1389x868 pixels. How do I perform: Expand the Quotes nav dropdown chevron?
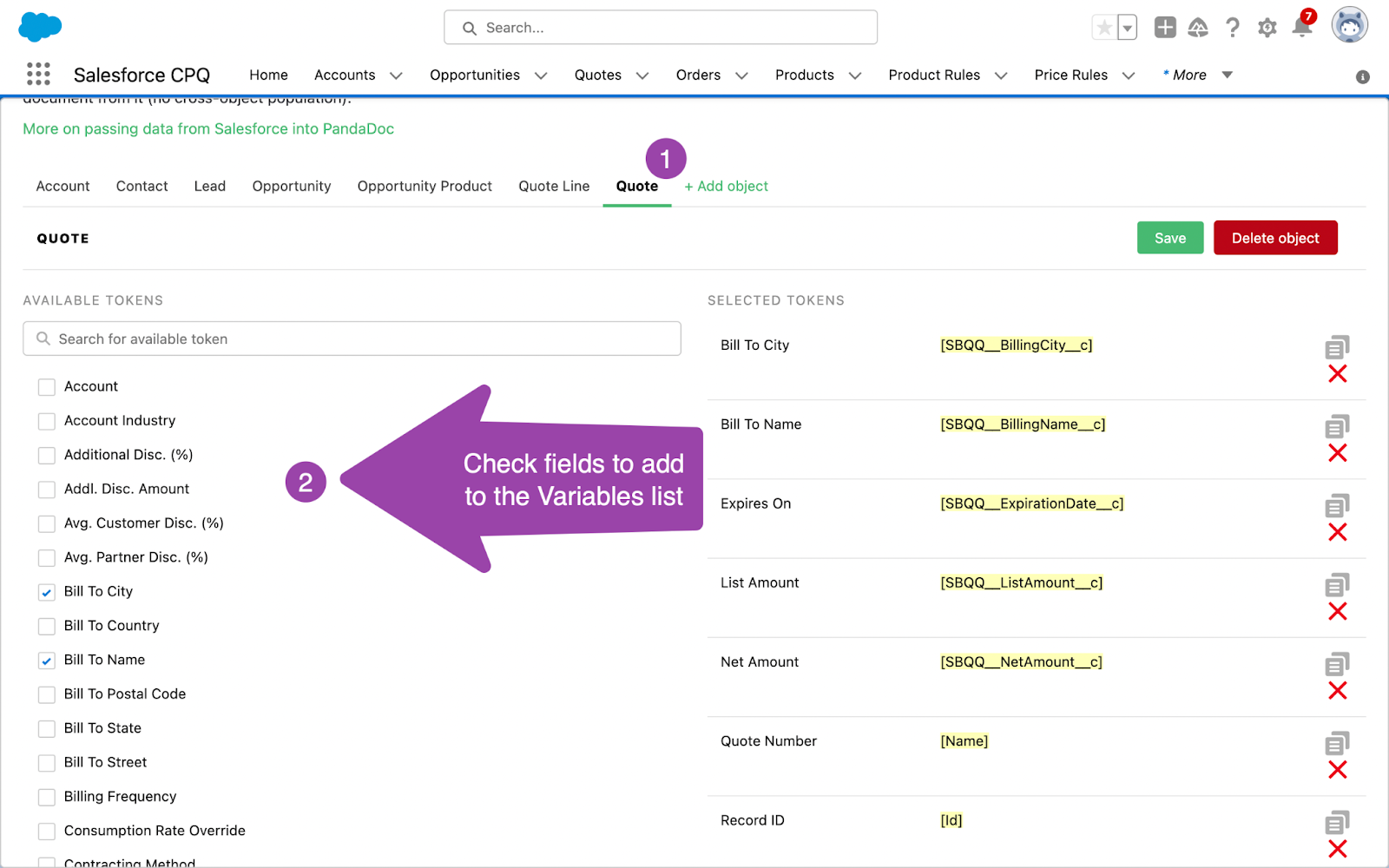tap(642, 76)
